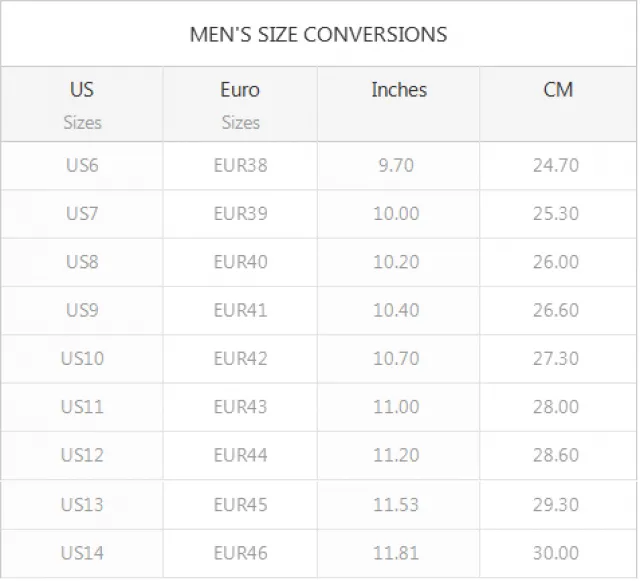Select the US6 size cell
The height and width of the screenshot is (581, 640).
click(x=82, y=165)
